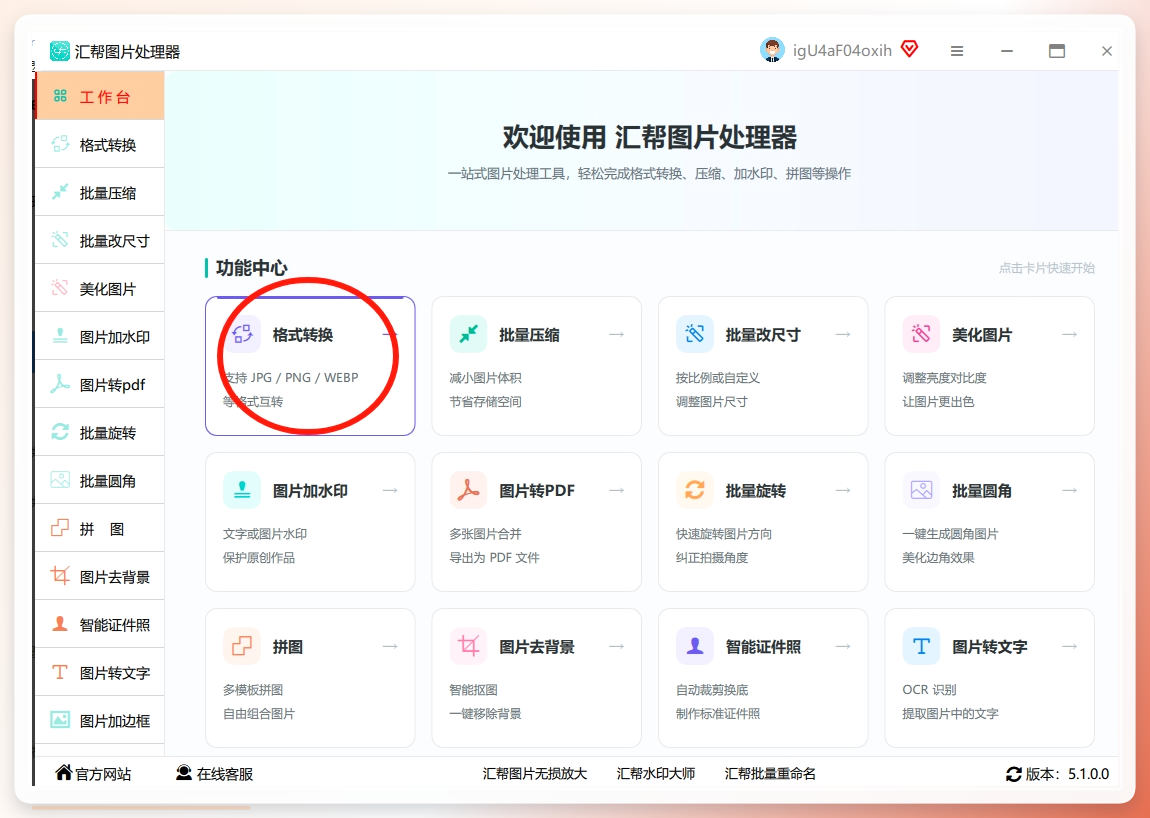Open 批量旋转 from the sidebar

(x=100, y=432)
